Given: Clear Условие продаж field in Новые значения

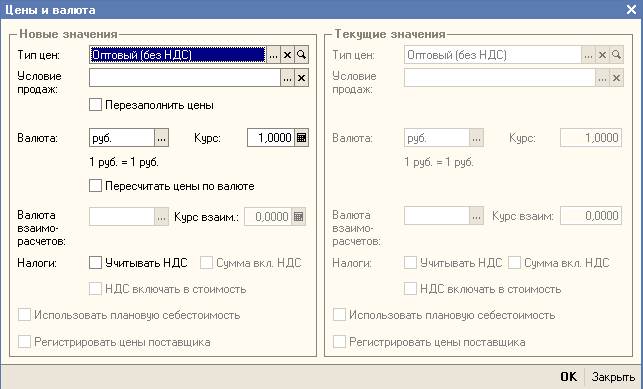Looking at the screenshot, I should 301,78.
